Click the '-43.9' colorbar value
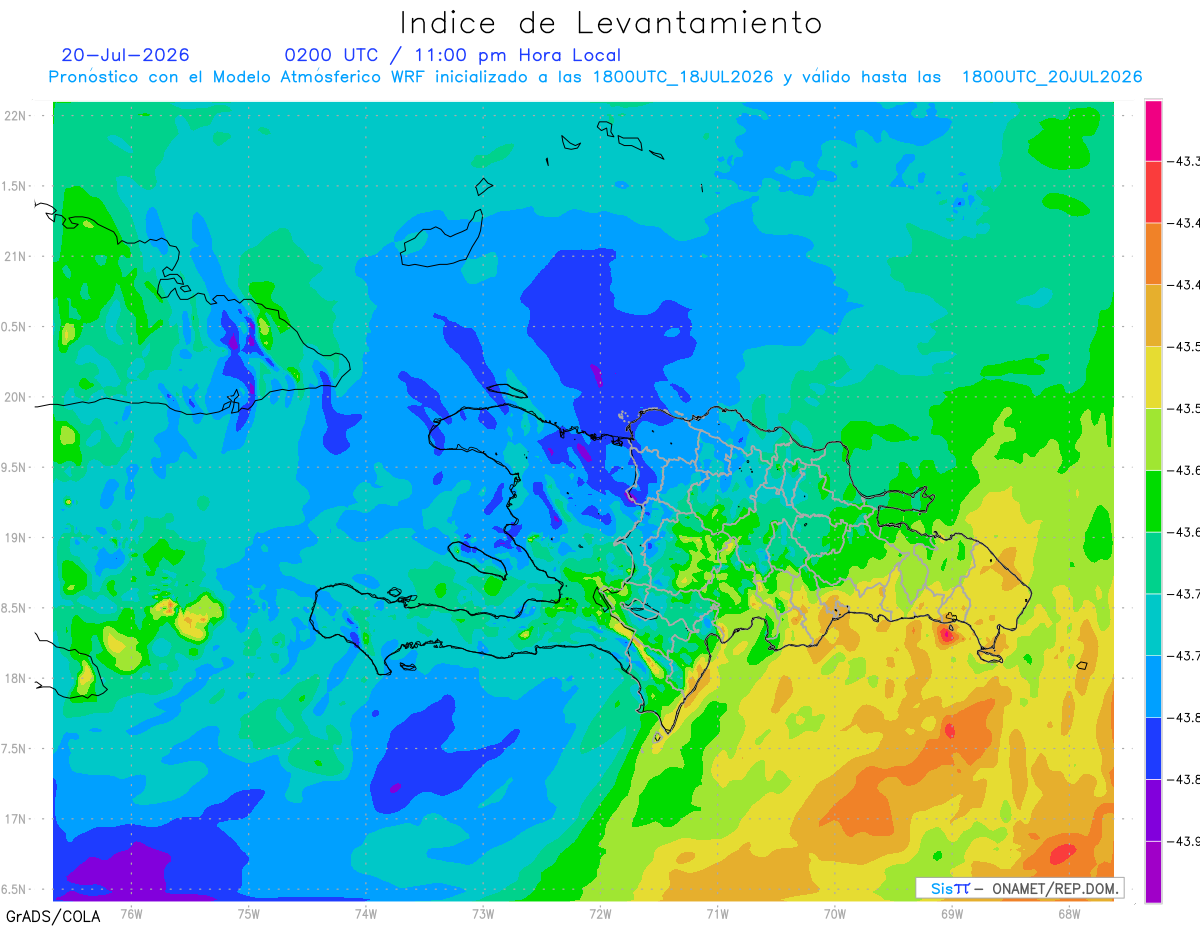1200x927 pixels. (x=1185, y=841)
